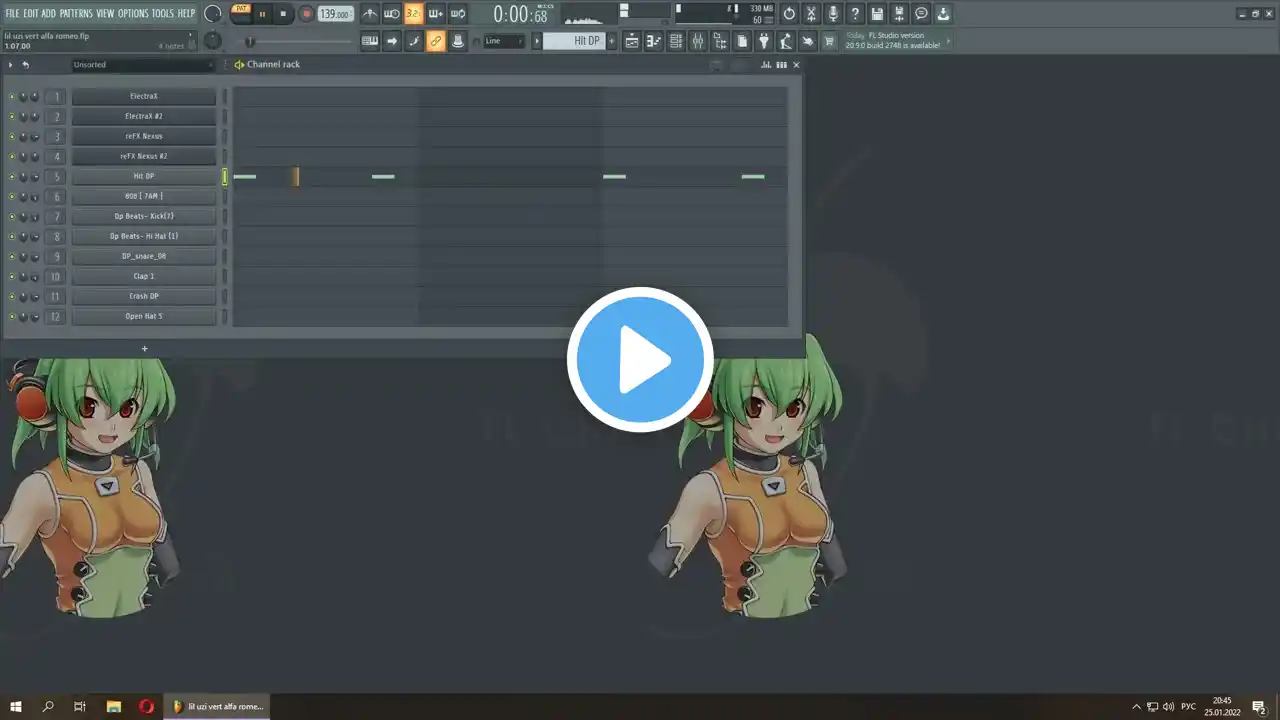
Task: Select the Dp Beats- Kick(7) channel button
Action: [x=144, y=217]
